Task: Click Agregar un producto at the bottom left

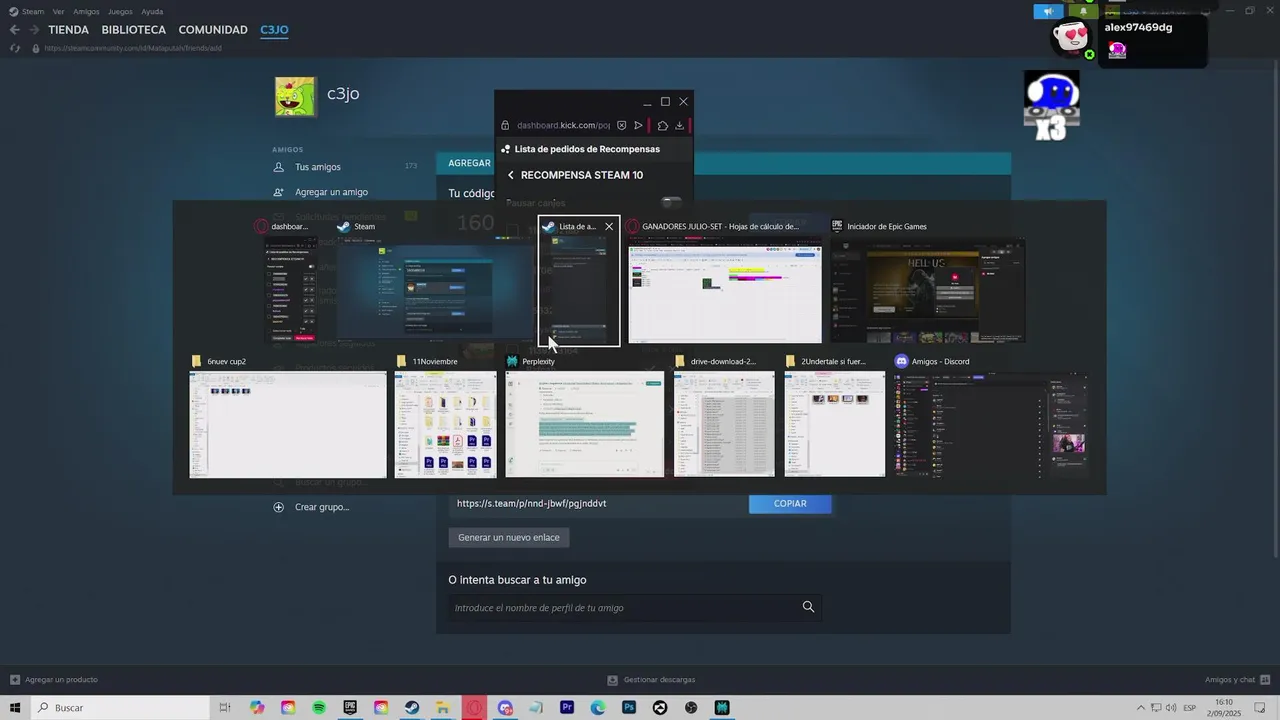Action: point(53,680)
